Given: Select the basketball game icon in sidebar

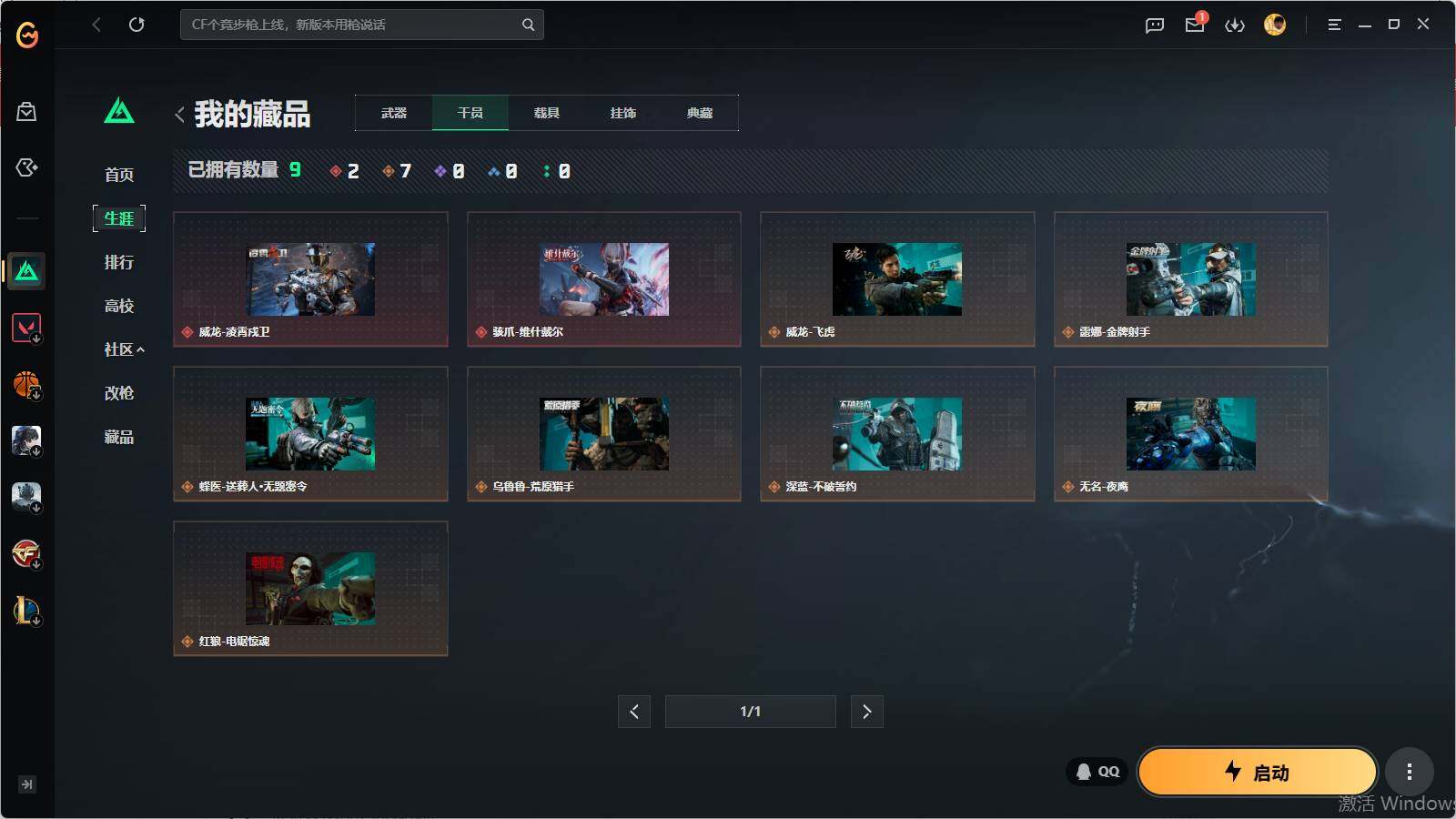Looking at the screenshot, I should click(27, 384).
